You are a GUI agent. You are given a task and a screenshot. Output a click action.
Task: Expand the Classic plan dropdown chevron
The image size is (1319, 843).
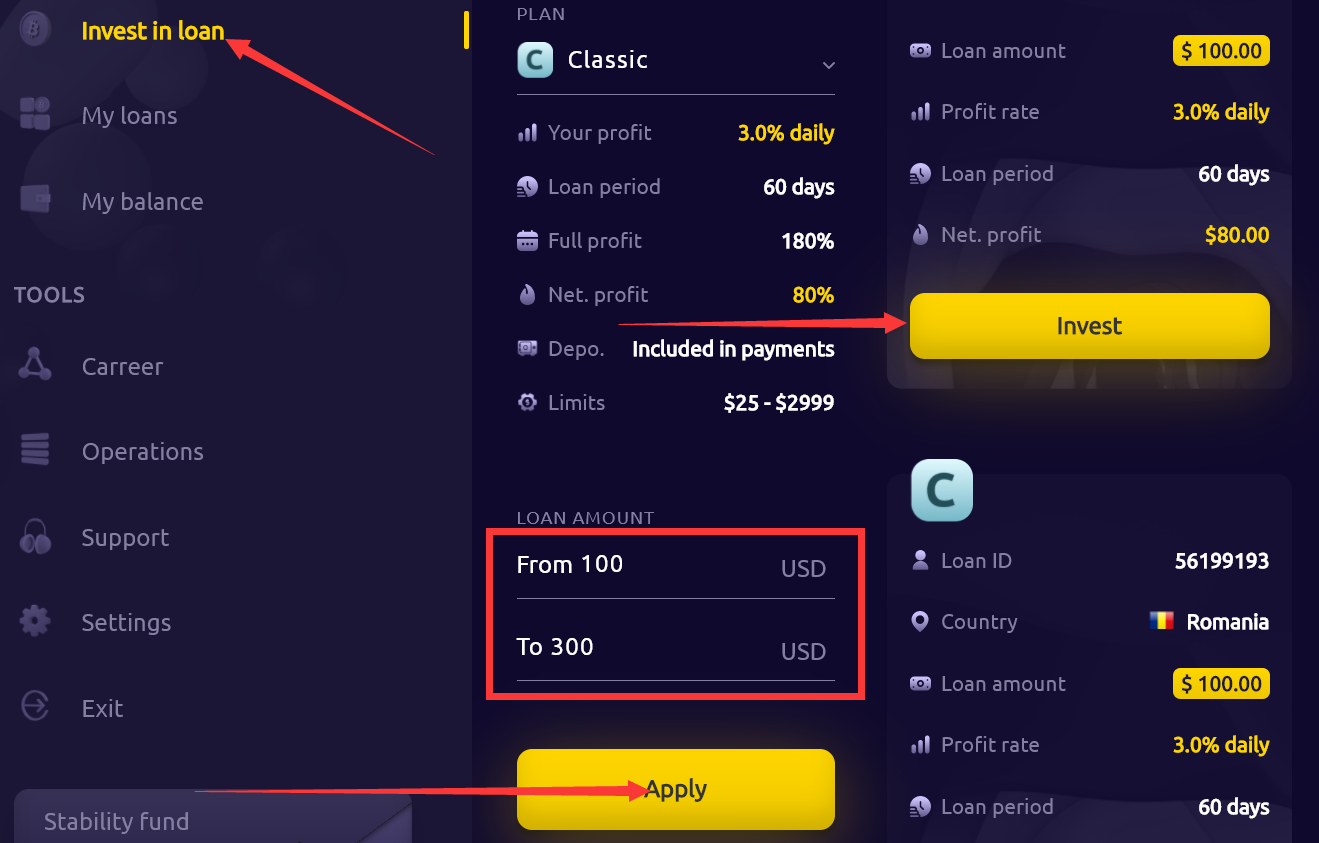pos(828,65)
